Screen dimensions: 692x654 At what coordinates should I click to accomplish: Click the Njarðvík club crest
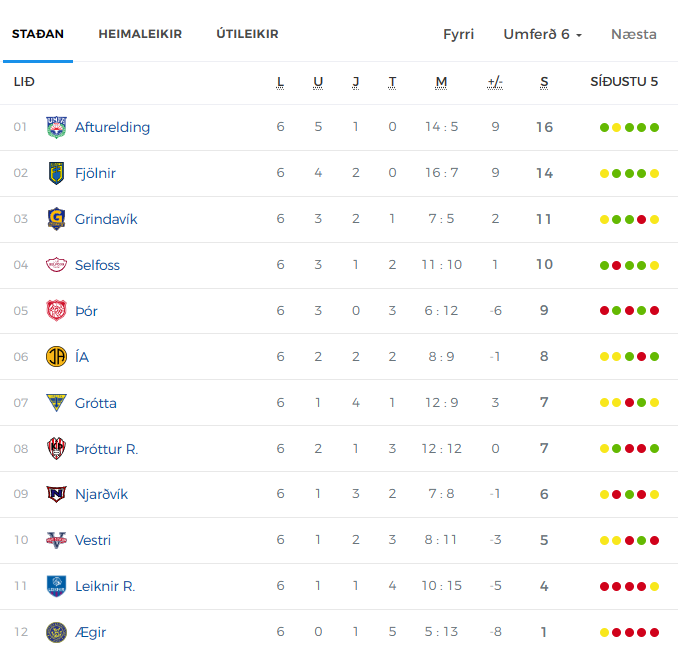tap(56, 494)
